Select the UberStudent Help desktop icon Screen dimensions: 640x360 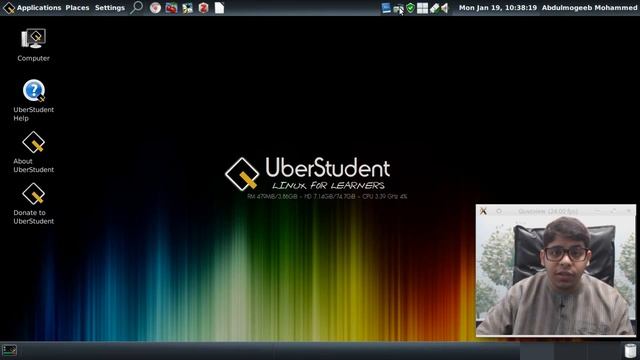coord(33,100)
